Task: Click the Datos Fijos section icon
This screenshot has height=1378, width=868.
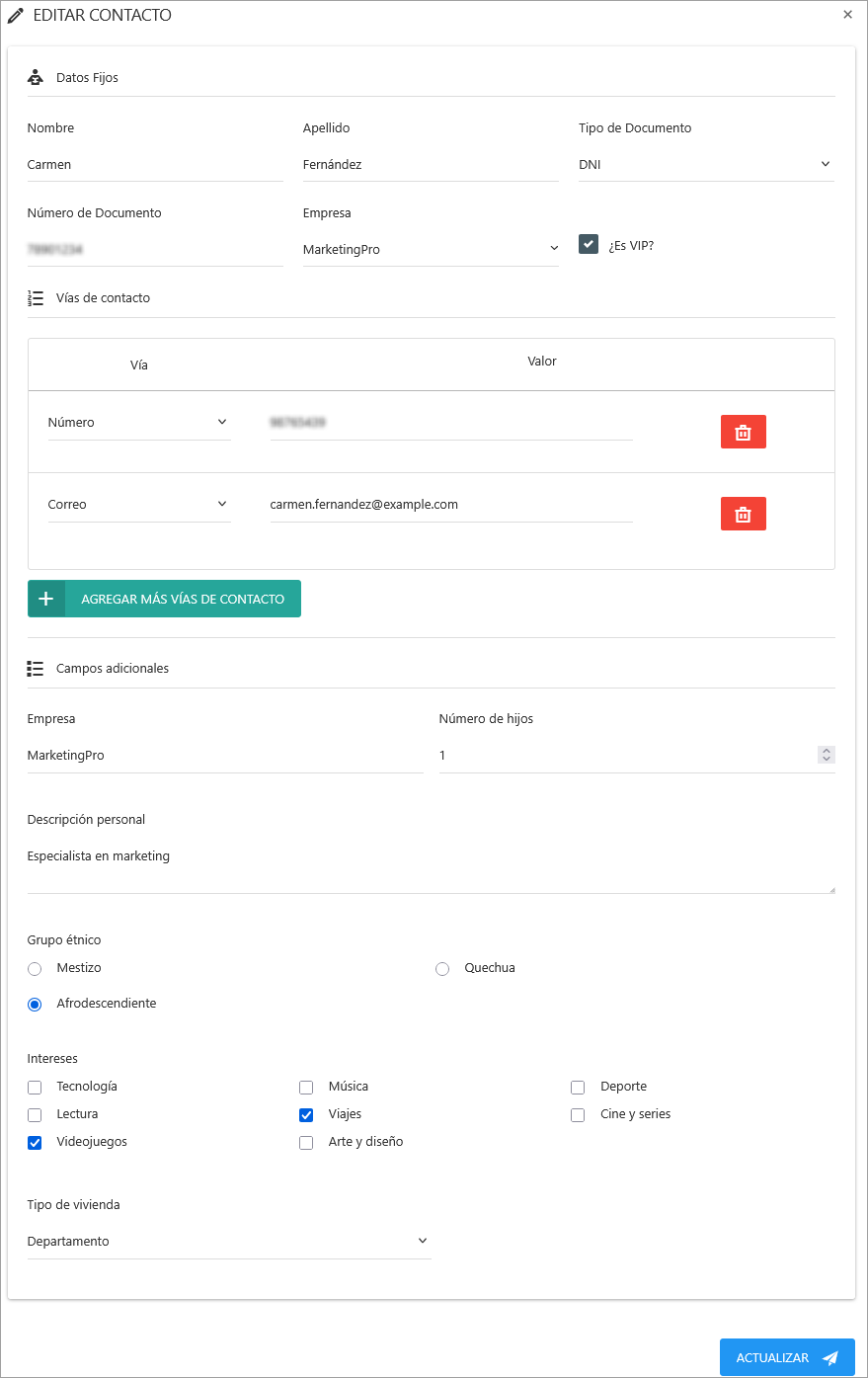Action: [x=36, y=77]
